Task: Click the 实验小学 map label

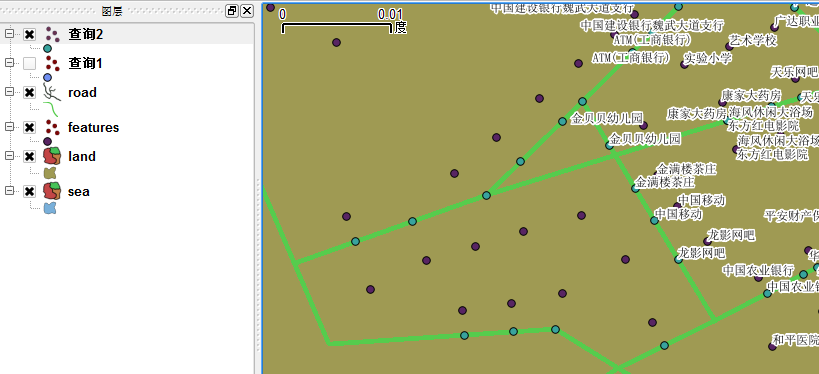Action: tap(708, 58)
